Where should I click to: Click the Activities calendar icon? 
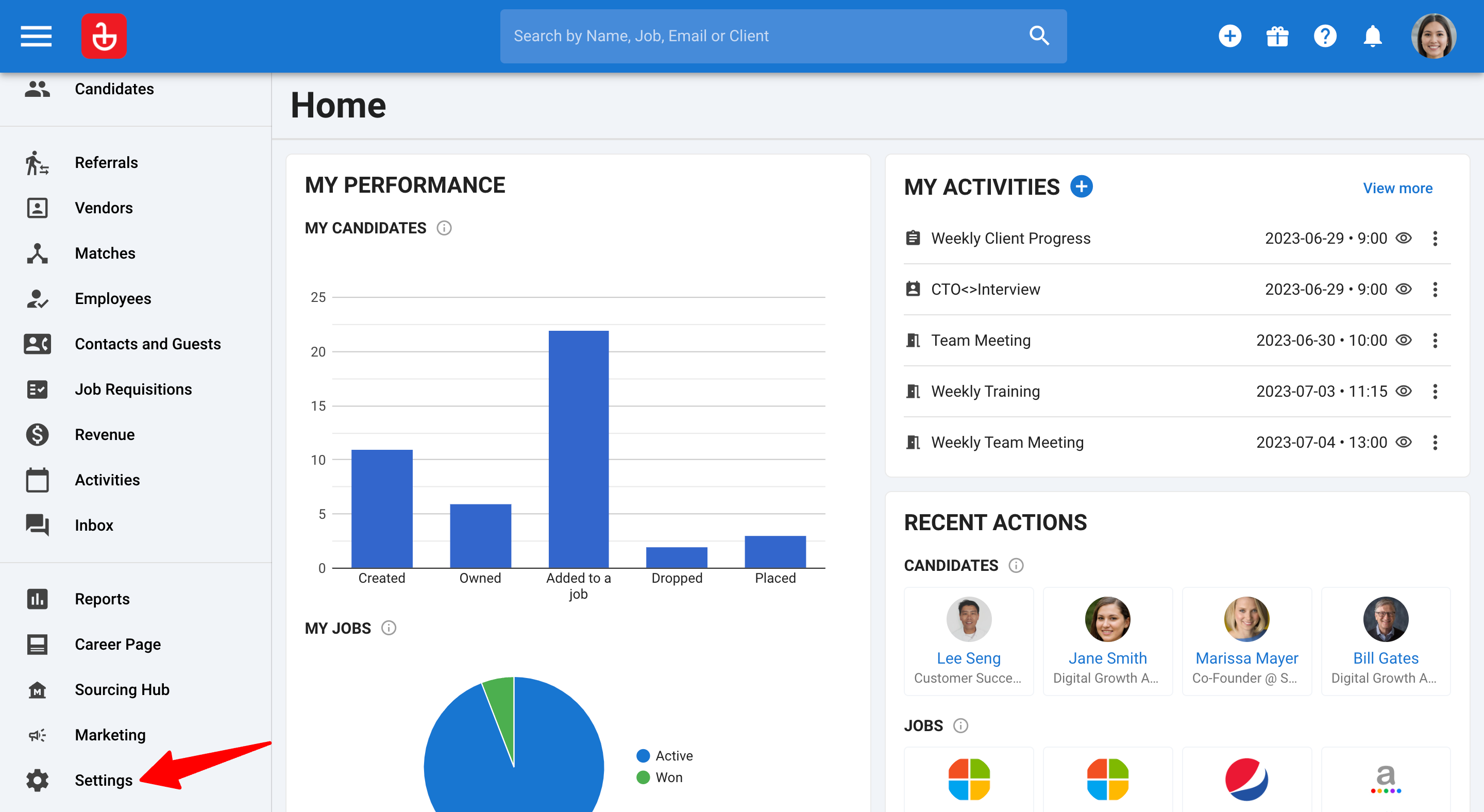38,480
